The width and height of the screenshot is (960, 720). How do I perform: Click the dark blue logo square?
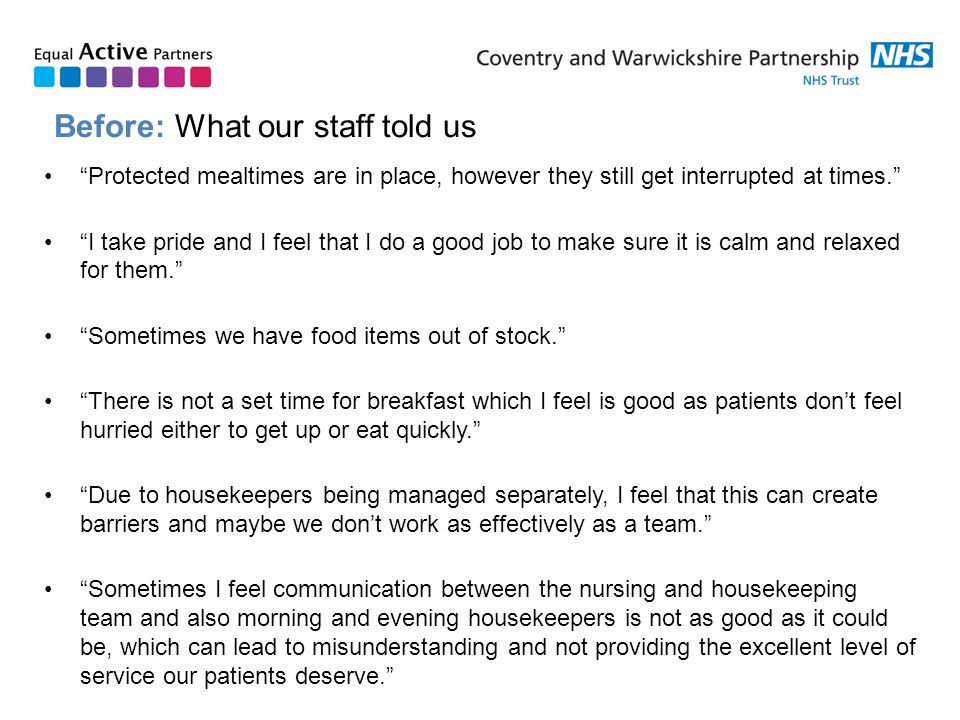coord(70,77)
